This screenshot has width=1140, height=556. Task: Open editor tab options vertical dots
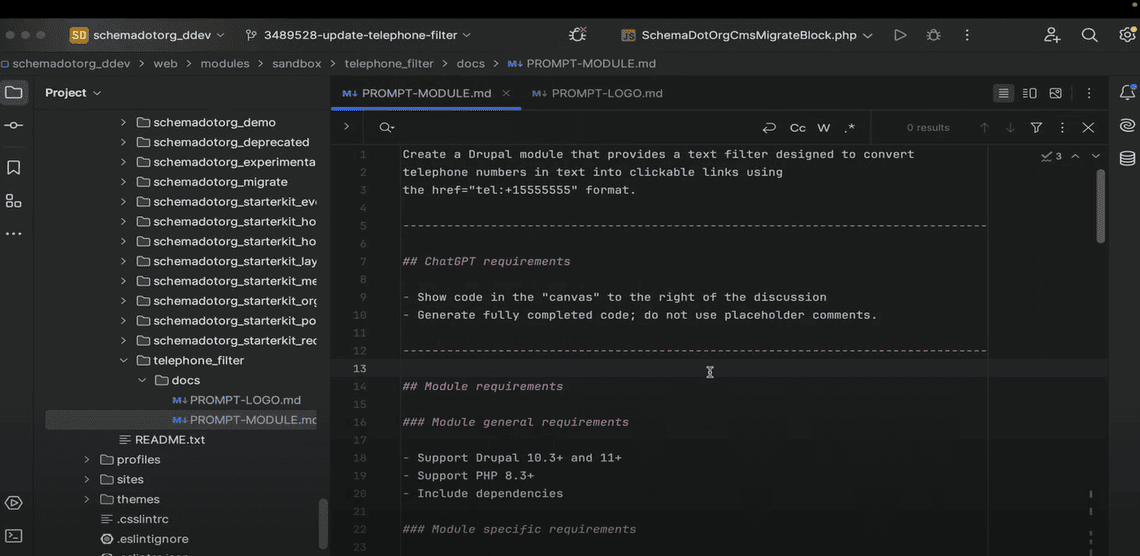click(x=1089, y=93)
